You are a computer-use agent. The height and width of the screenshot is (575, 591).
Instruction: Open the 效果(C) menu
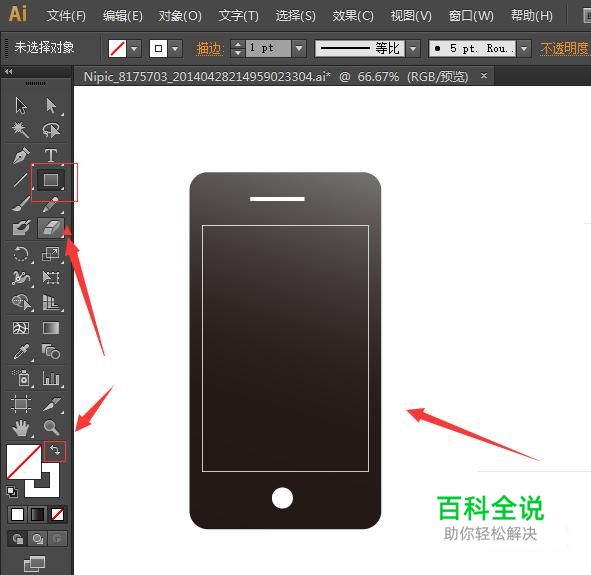(x=353, y=16)
